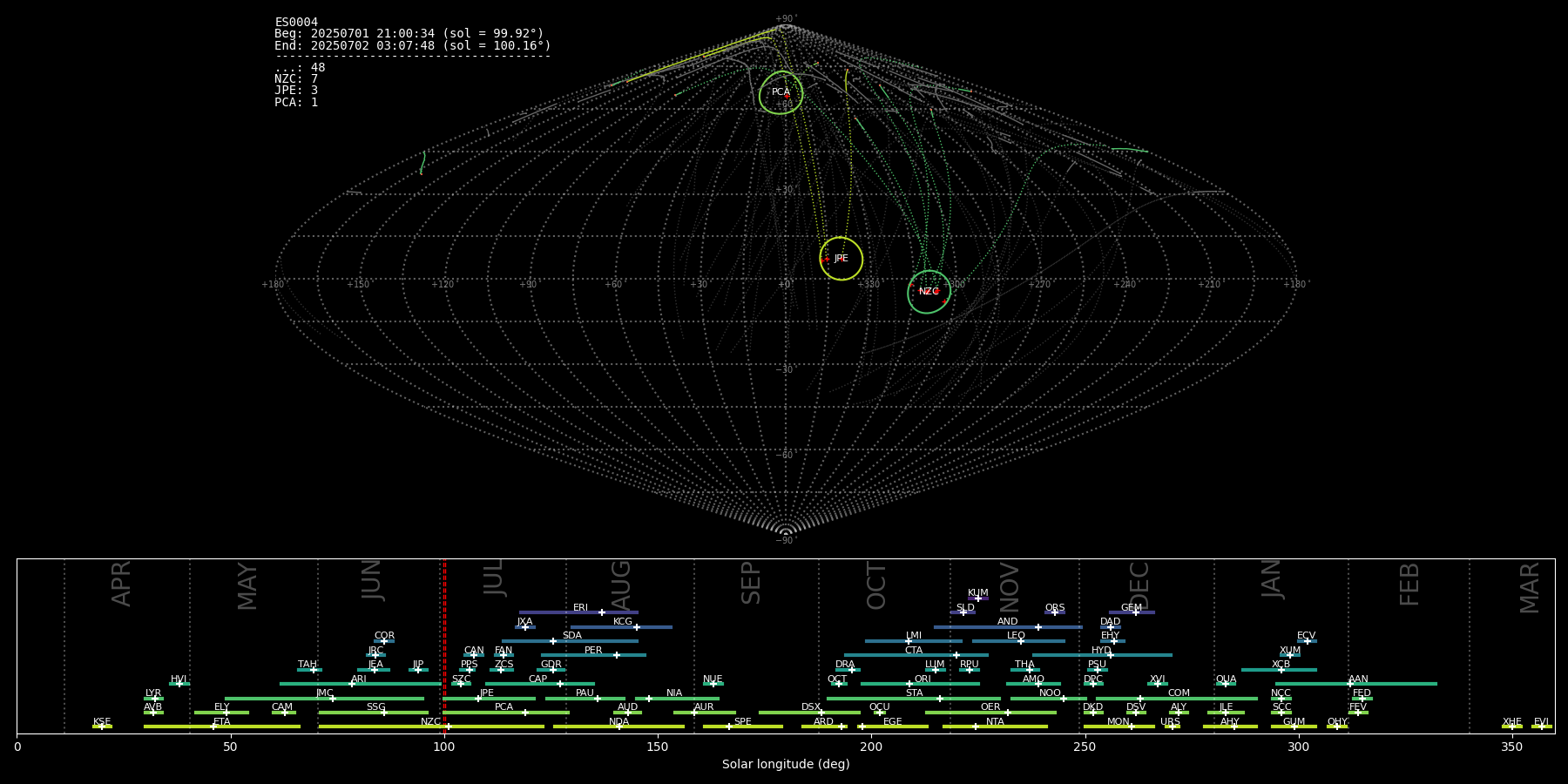The width and height of the screenshot is (1568, 784).
Task: Click the 200 tick on solar longitude axis
Action: [x=871, y=747]
